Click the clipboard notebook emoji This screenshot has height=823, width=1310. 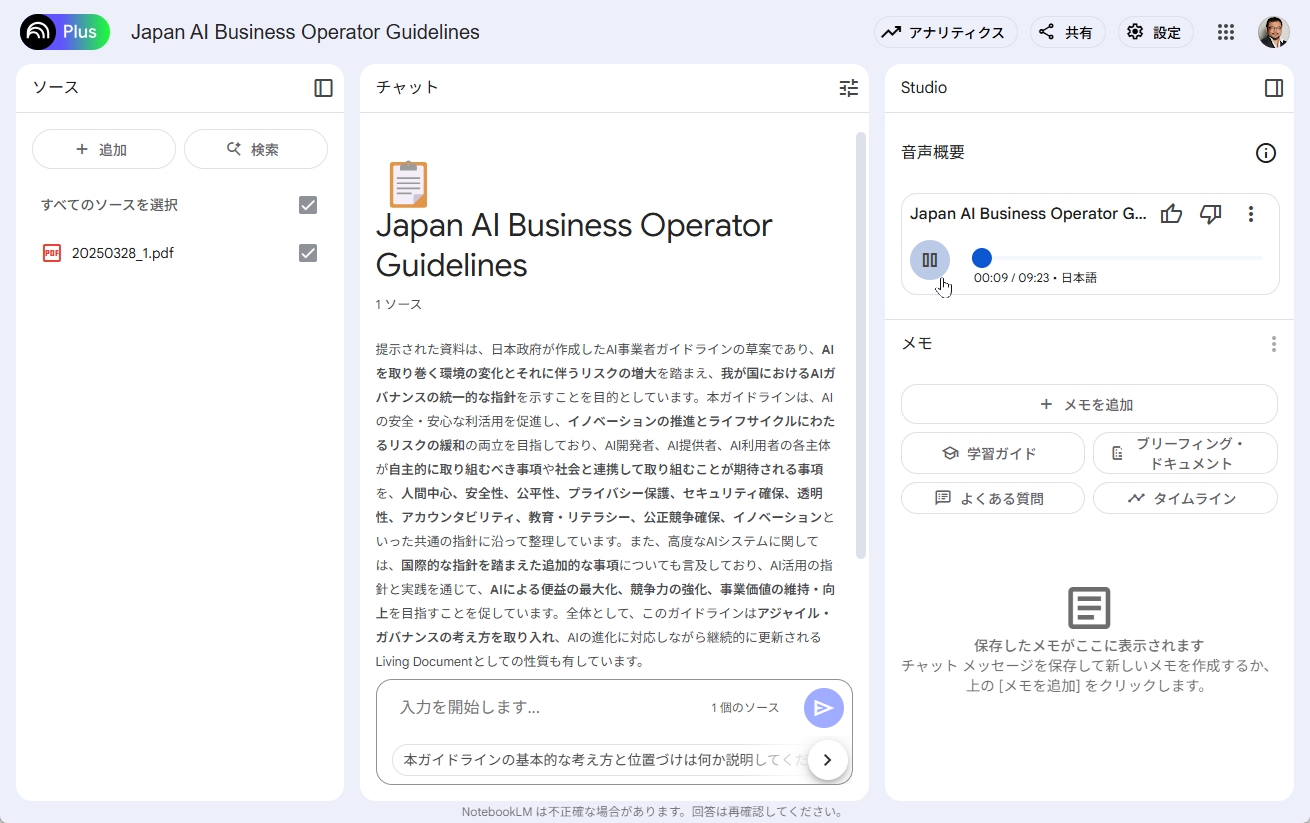pos(407,184)
